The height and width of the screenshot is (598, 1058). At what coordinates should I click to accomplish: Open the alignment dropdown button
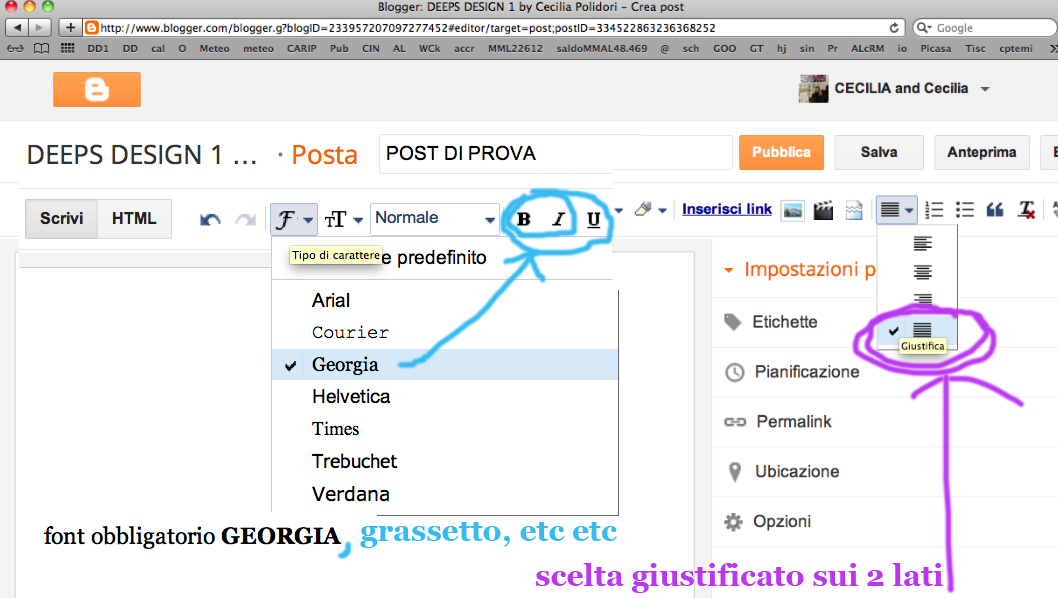click(897, 210)
